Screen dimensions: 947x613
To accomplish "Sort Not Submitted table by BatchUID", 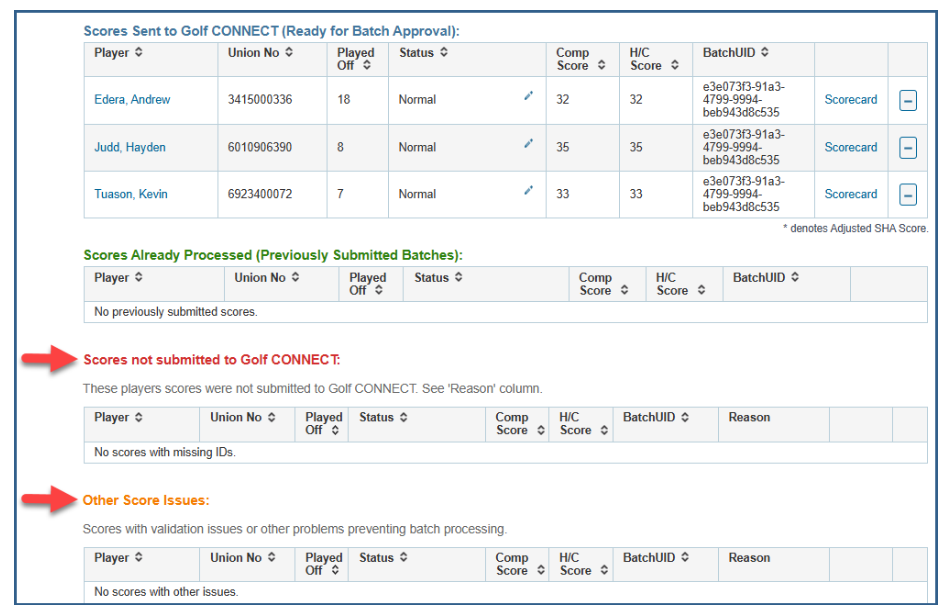I will pos(685,417).
